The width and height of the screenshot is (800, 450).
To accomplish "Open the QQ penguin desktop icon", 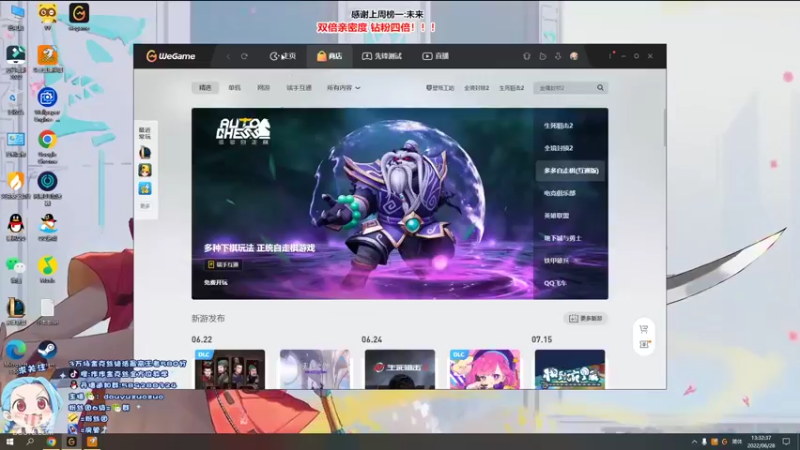I will [16, 228].
